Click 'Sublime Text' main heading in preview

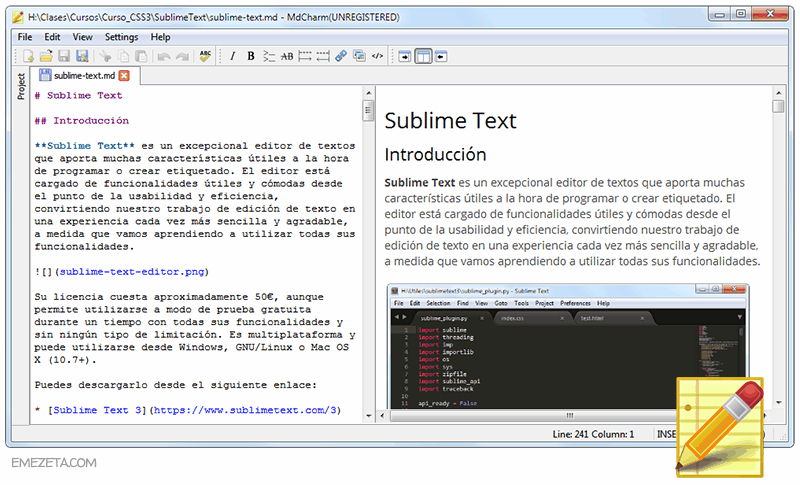[x=451, y=121]
